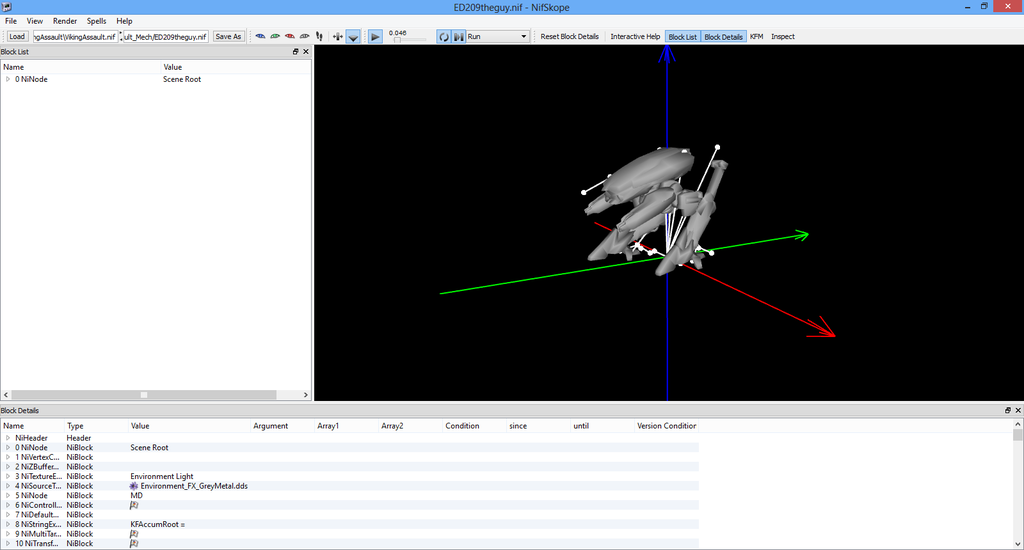Click the VikingAssault.nif load path field
The width and height of the screenshot is (1024, 550).
(76, 37)
